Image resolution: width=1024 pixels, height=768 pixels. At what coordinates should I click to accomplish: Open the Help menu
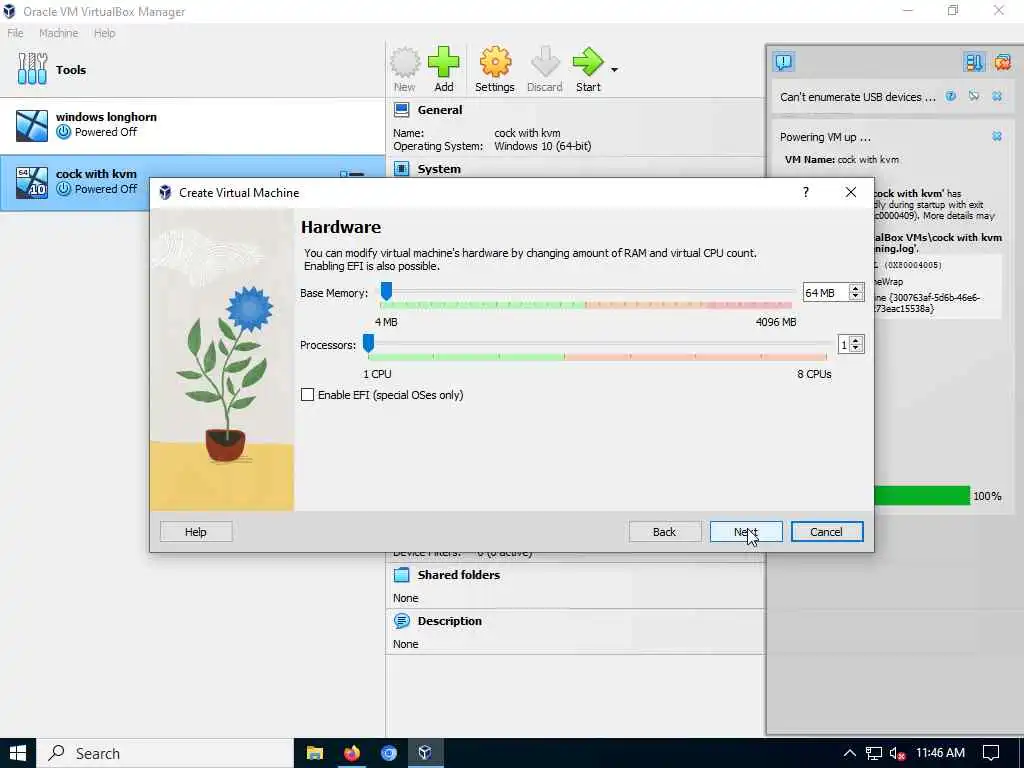(x=104, y=33)
